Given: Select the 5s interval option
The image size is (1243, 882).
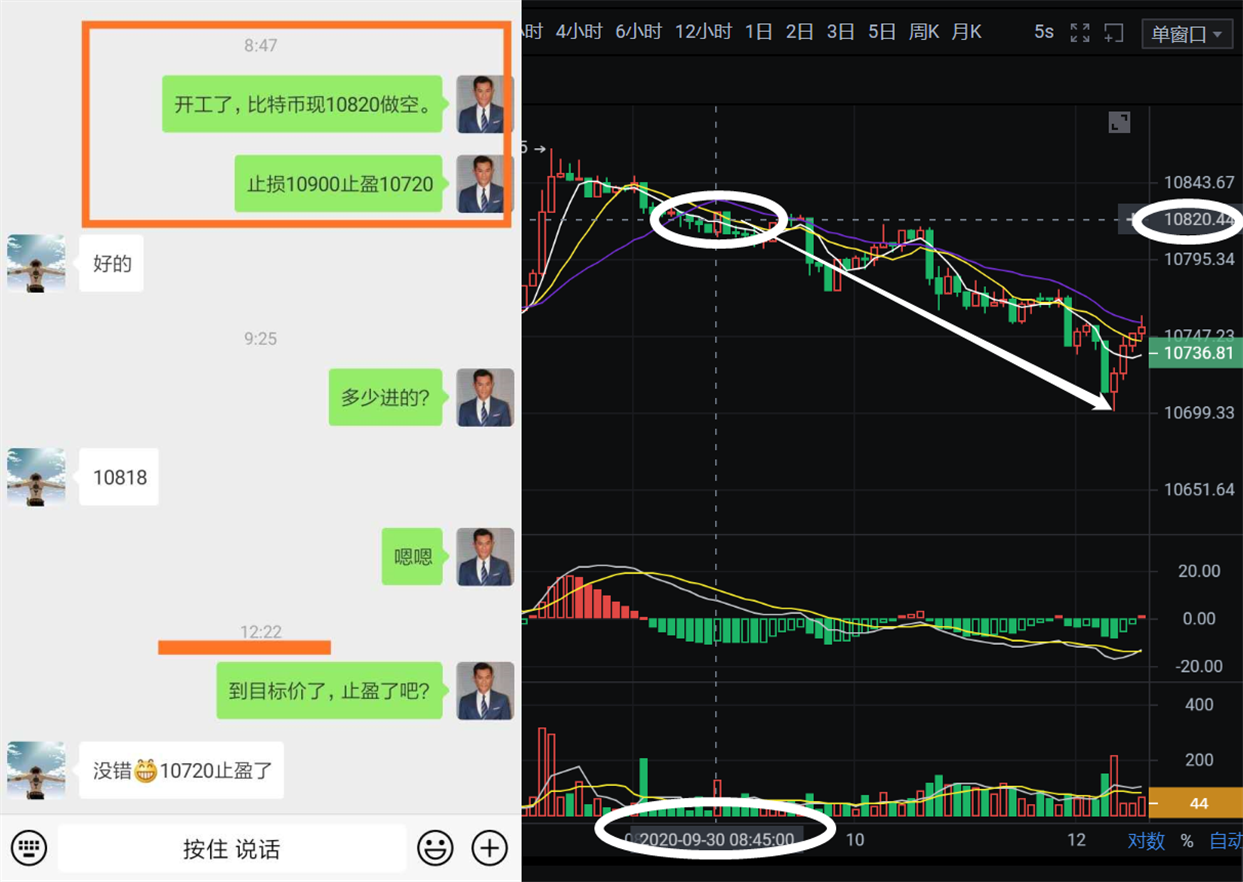Looking at the screenshot, I should tap(1043, 32).
